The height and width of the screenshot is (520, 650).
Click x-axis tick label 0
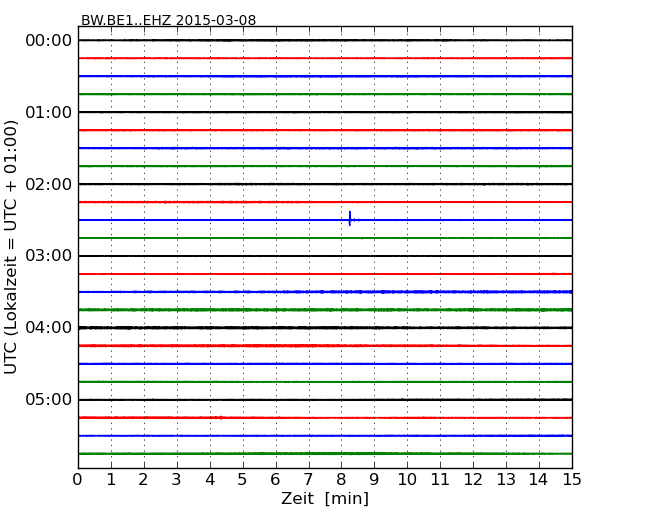click(x=78, y=480)
